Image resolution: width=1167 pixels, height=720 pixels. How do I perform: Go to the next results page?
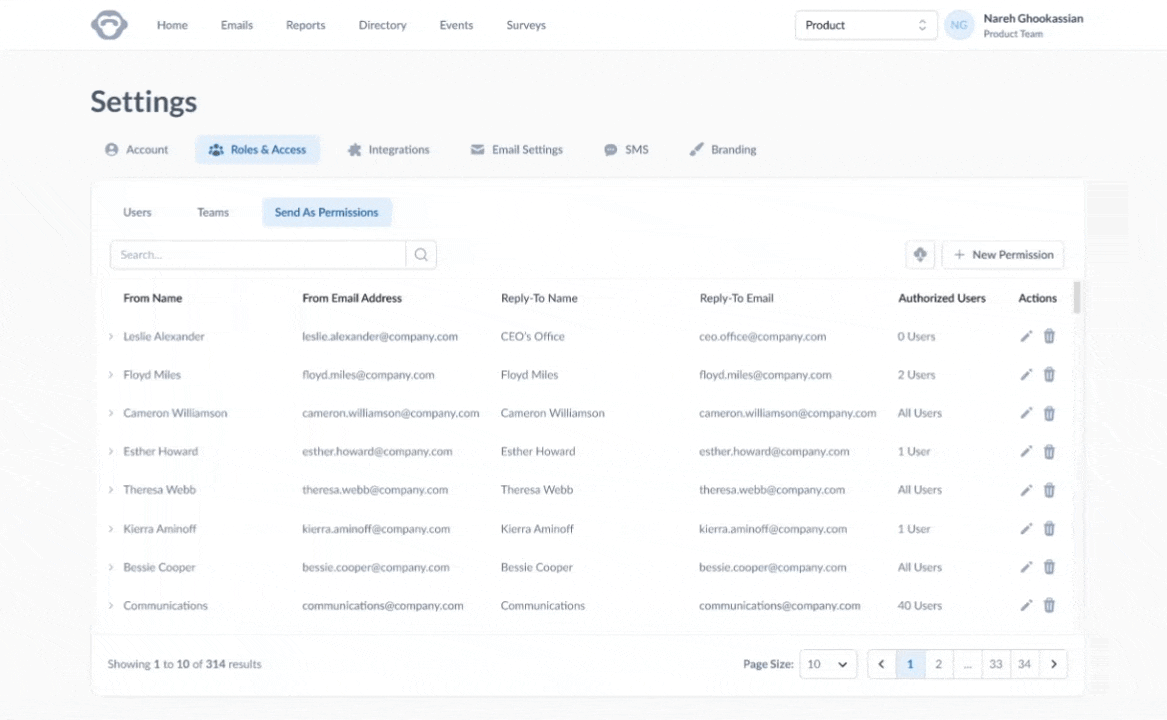pos(1053,664)
